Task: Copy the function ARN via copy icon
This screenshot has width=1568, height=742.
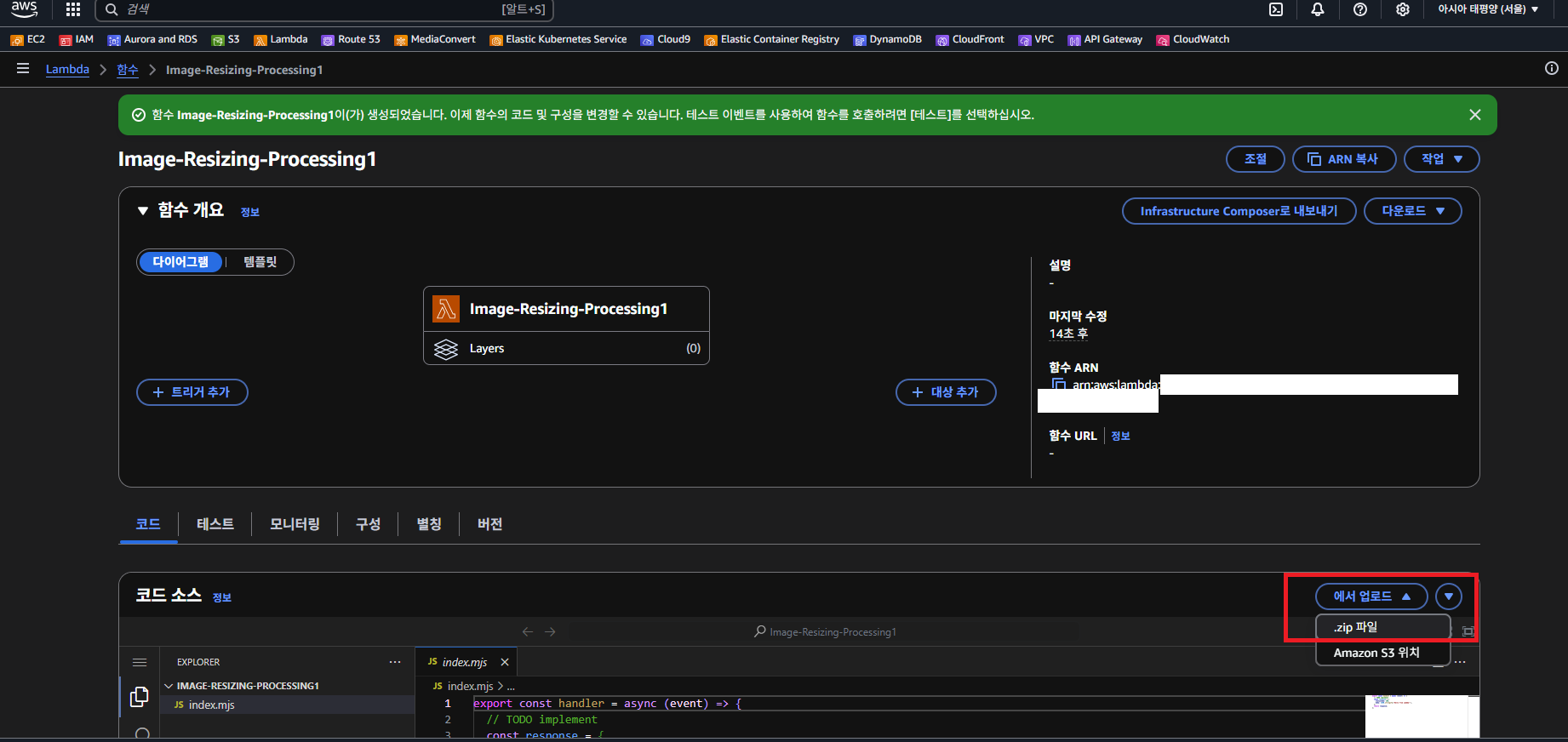Action: coord(1059,385)
